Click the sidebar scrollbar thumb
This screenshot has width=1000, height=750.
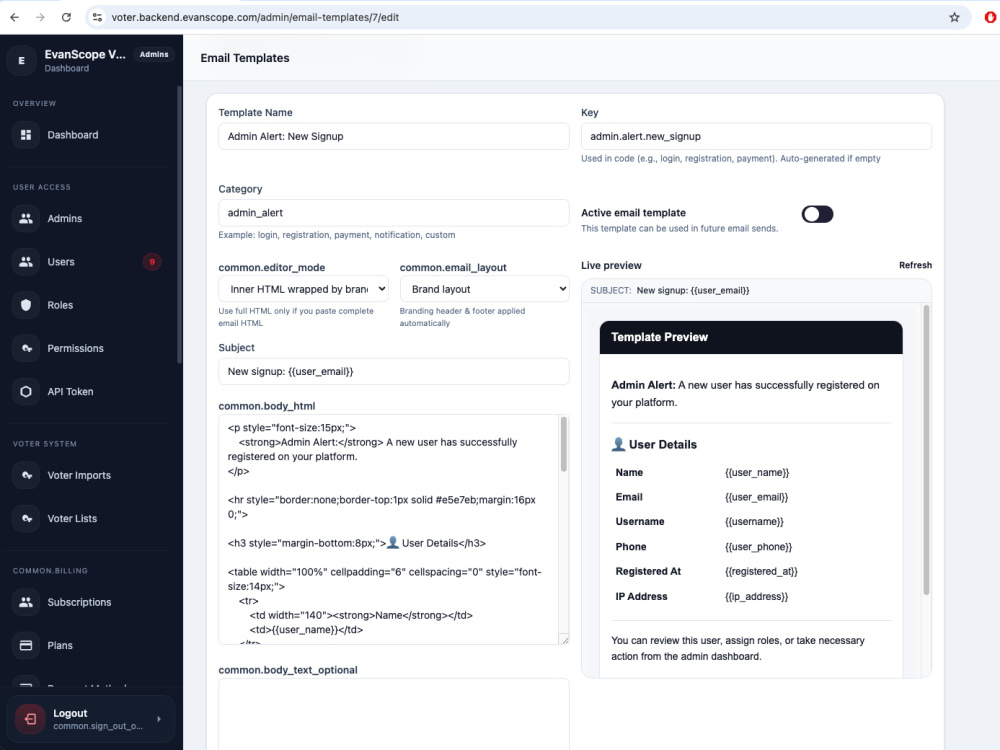(x=179, y=224)
